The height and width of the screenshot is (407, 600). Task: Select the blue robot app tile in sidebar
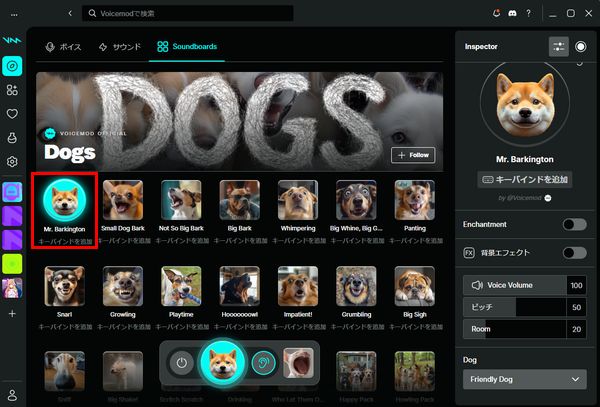pos(12,192)
